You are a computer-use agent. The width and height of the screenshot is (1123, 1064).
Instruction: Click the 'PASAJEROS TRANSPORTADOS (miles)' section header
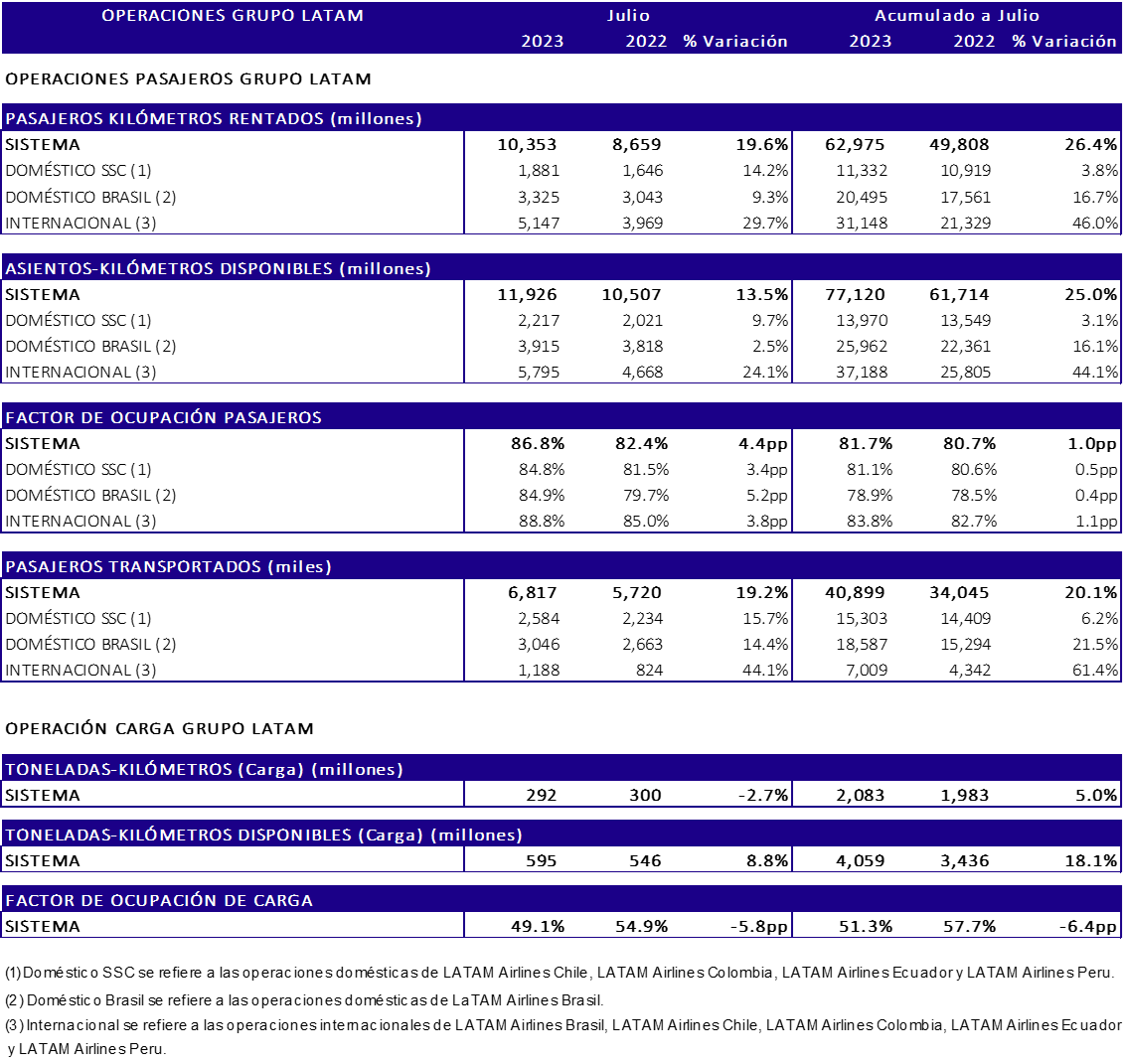tap(561, 565)
